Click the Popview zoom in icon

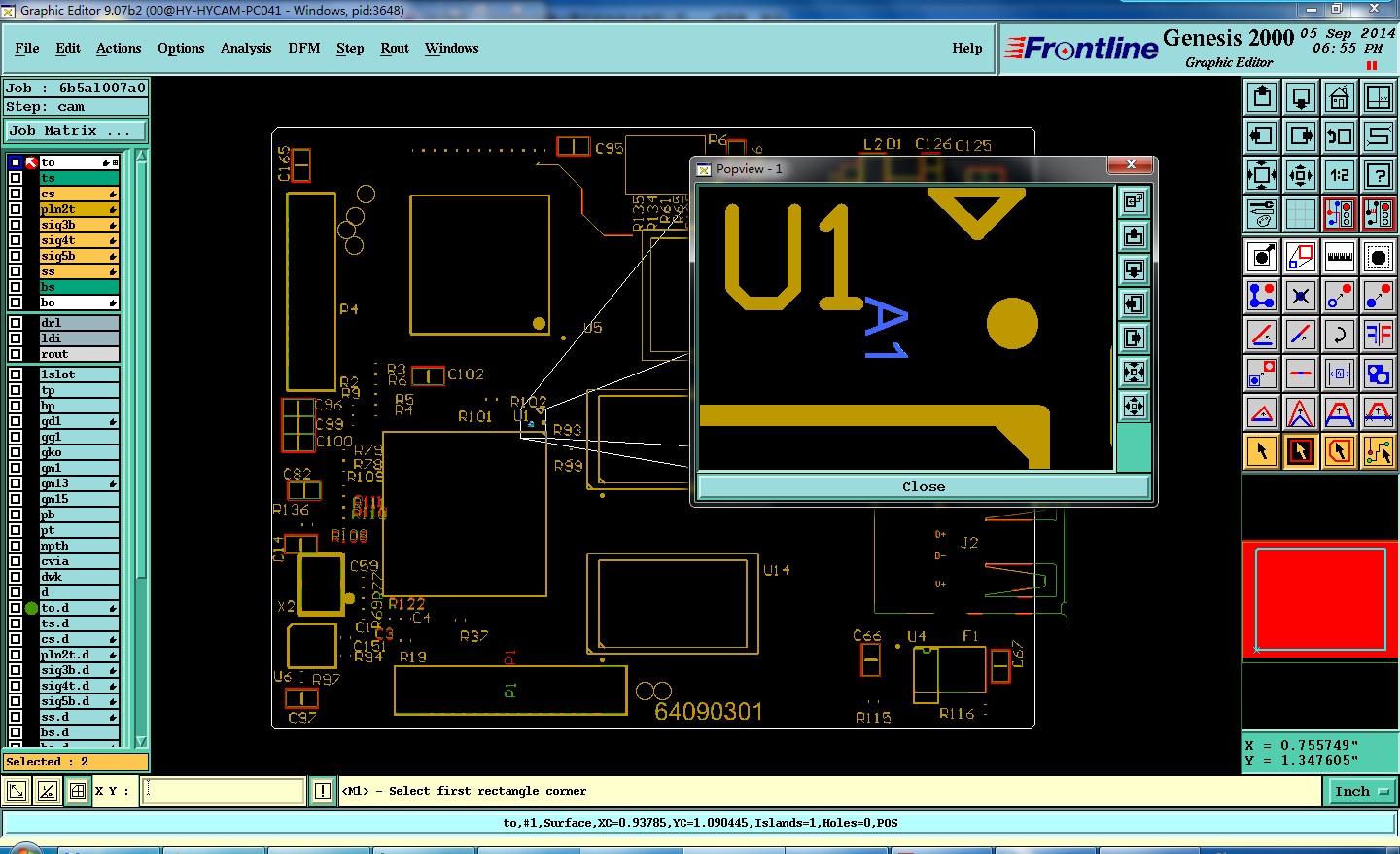pyautogui.click(x=1134, y=372)
